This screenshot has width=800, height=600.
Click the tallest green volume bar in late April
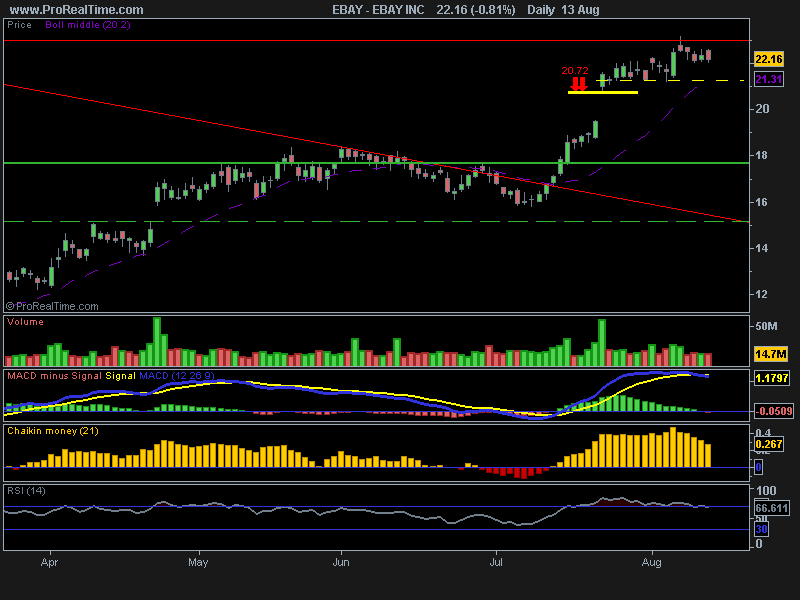tap(157, 341)
